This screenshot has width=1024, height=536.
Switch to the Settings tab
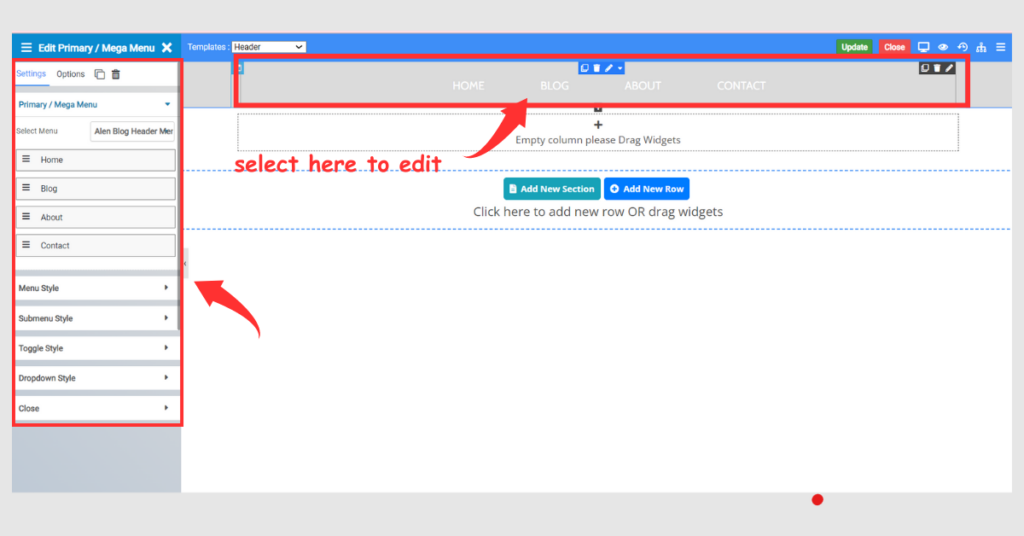tap(31, 74)
